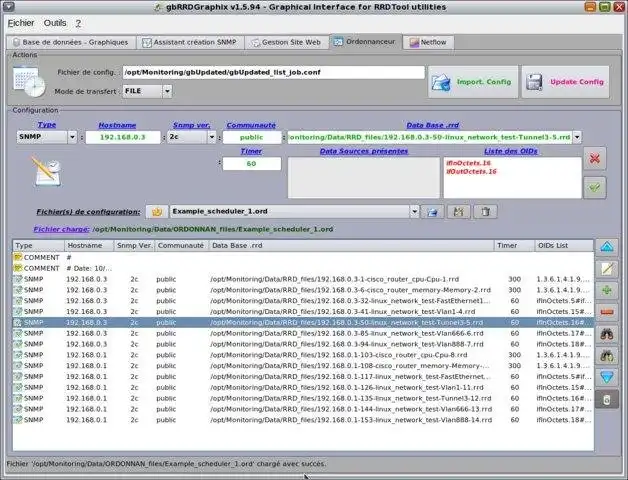This screenshot has height=480, width=628.
Task: Select the row for Tunnel3-12.rrd
Action: click(x=303, y=398)
